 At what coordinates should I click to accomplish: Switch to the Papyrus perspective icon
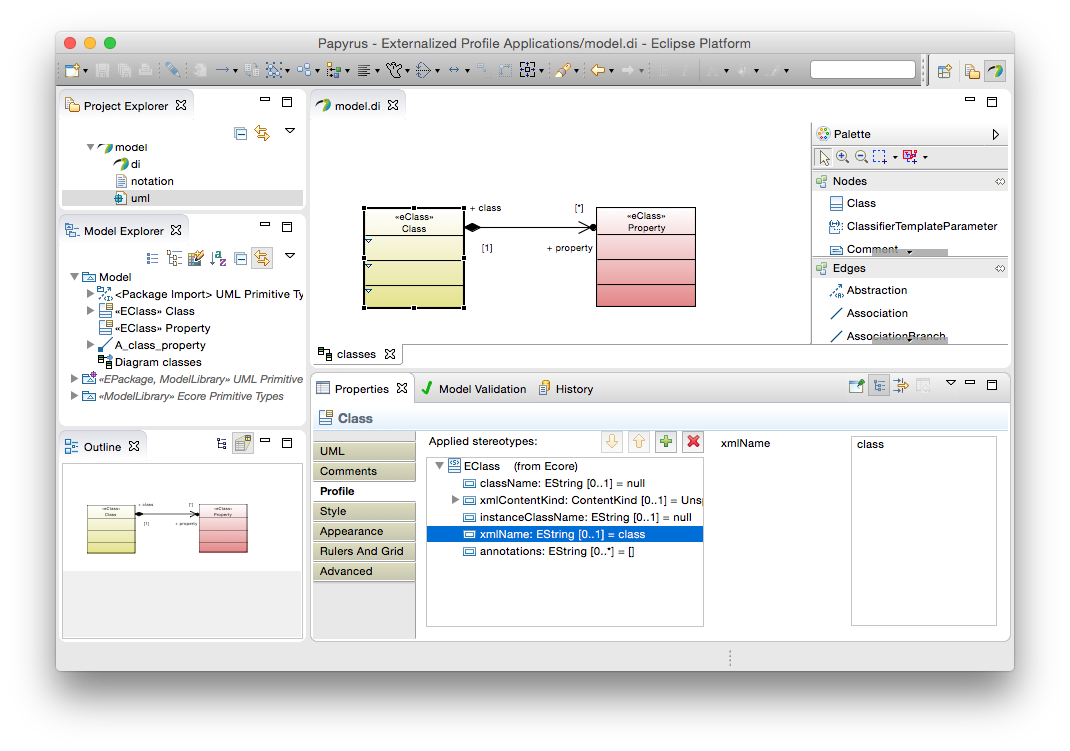pos(995,71)
